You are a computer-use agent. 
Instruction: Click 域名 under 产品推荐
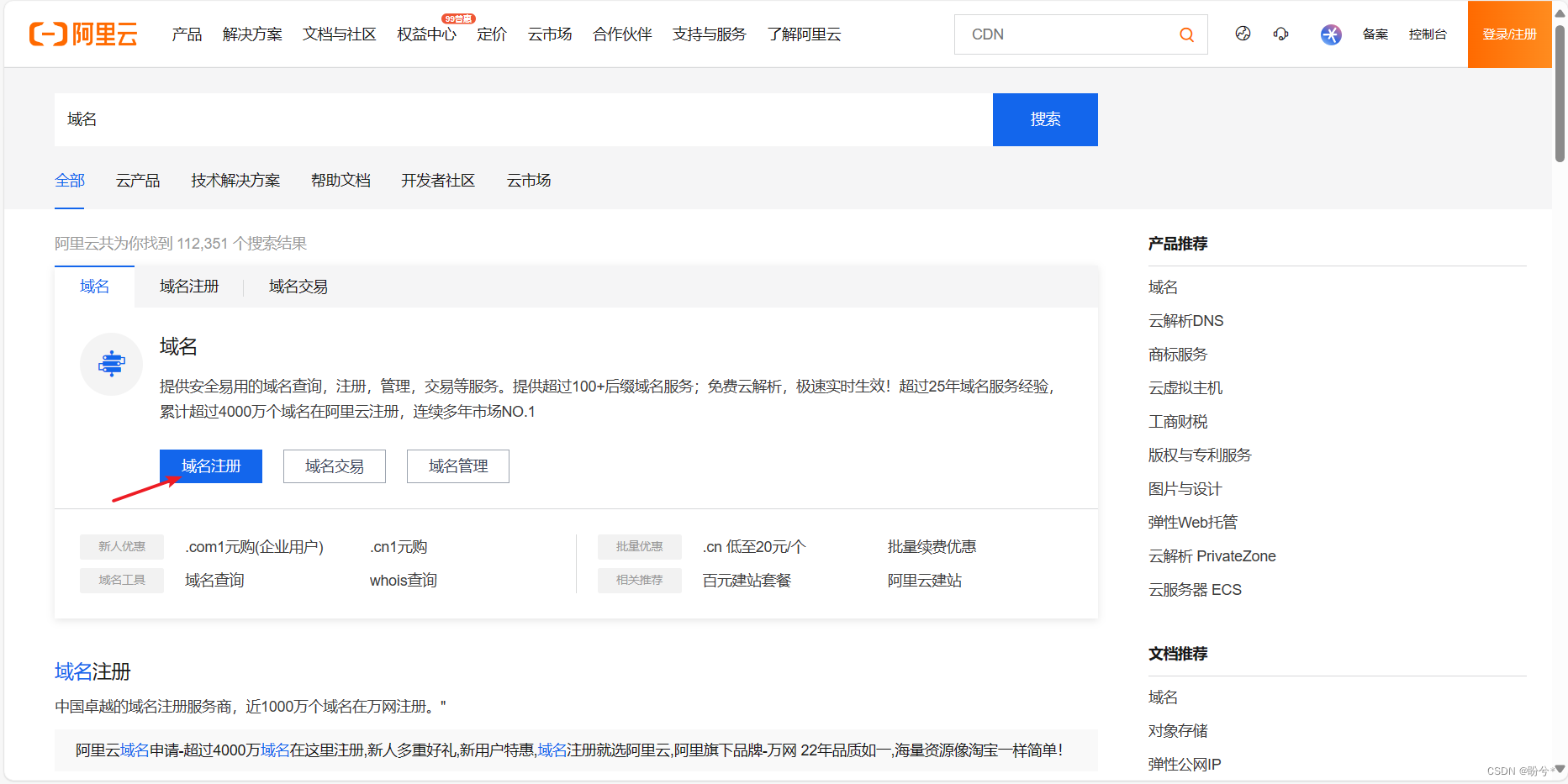[1163, 287]
